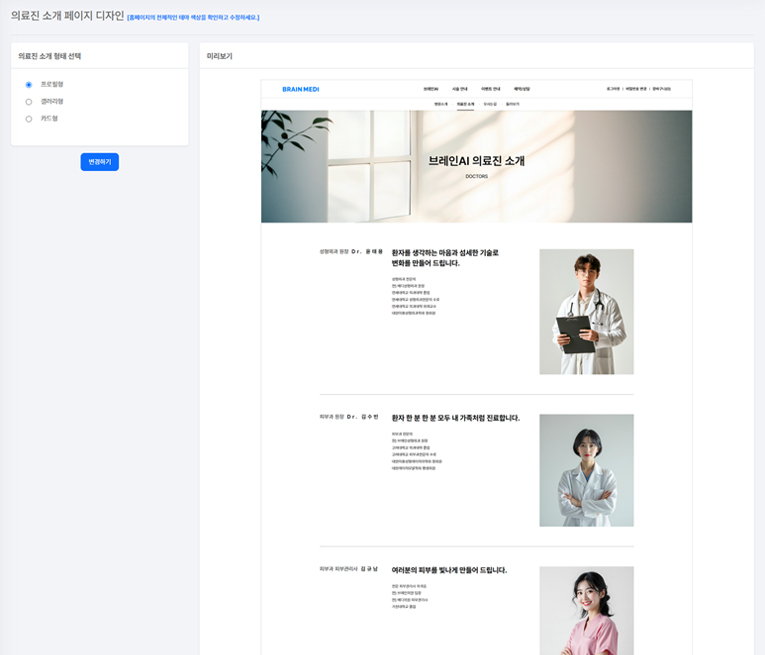Switch to the 병원소개 sub-tab
Viewport: 765px width, 655px height.
coord(441,104)
